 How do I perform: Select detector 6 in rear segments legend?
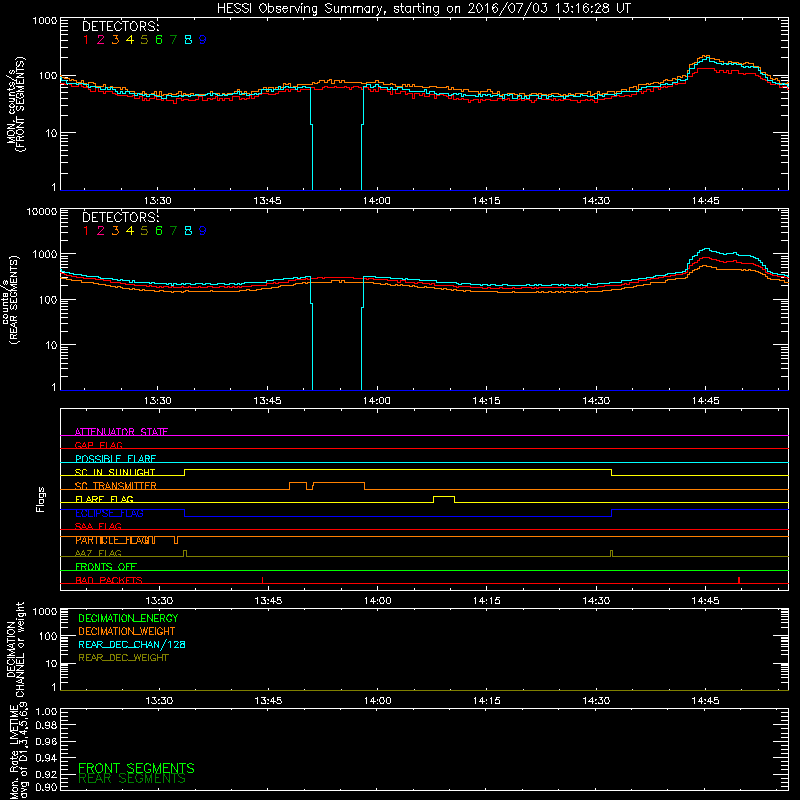point(159,231)
